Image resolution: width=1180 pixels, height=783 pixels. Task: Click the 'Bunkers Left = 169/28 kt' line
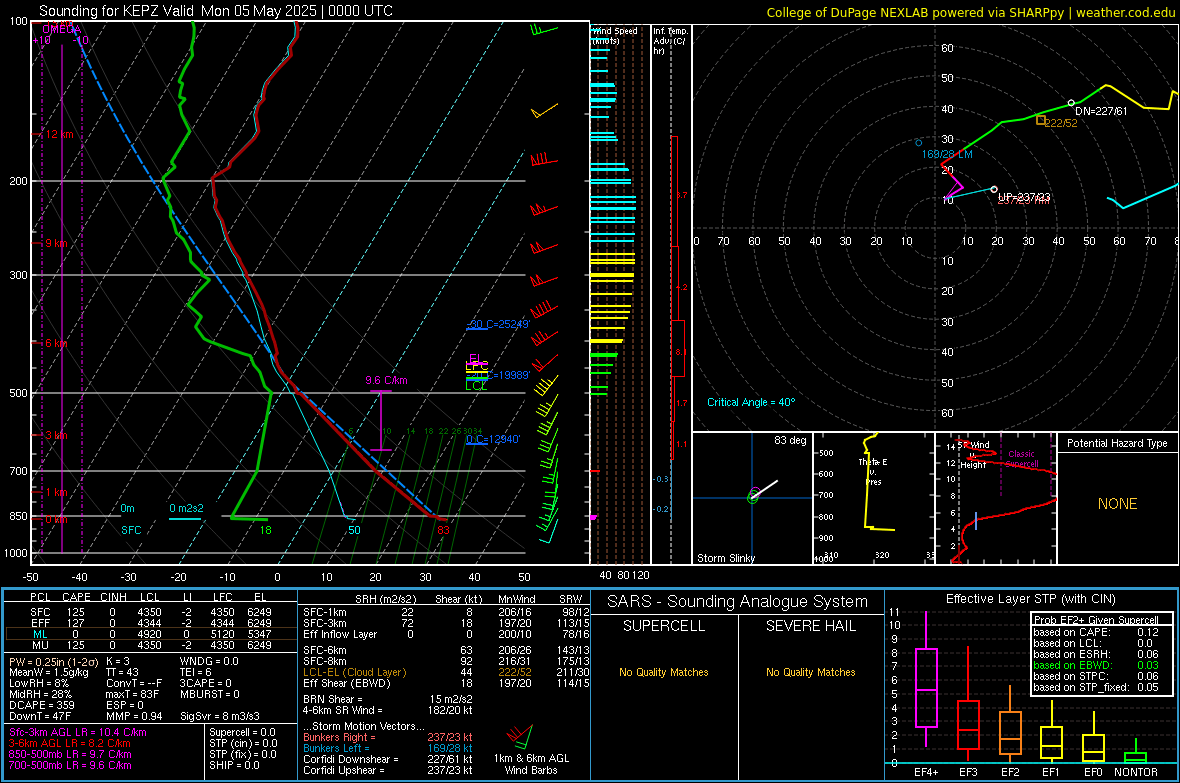pyautogui.click(x=388, y=748)
